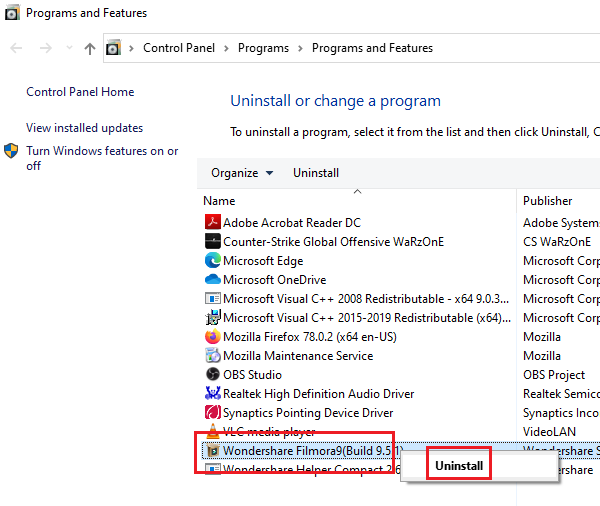Click the Publisher column header
Screen dimensions: 600x506
[x=548, y=201]
